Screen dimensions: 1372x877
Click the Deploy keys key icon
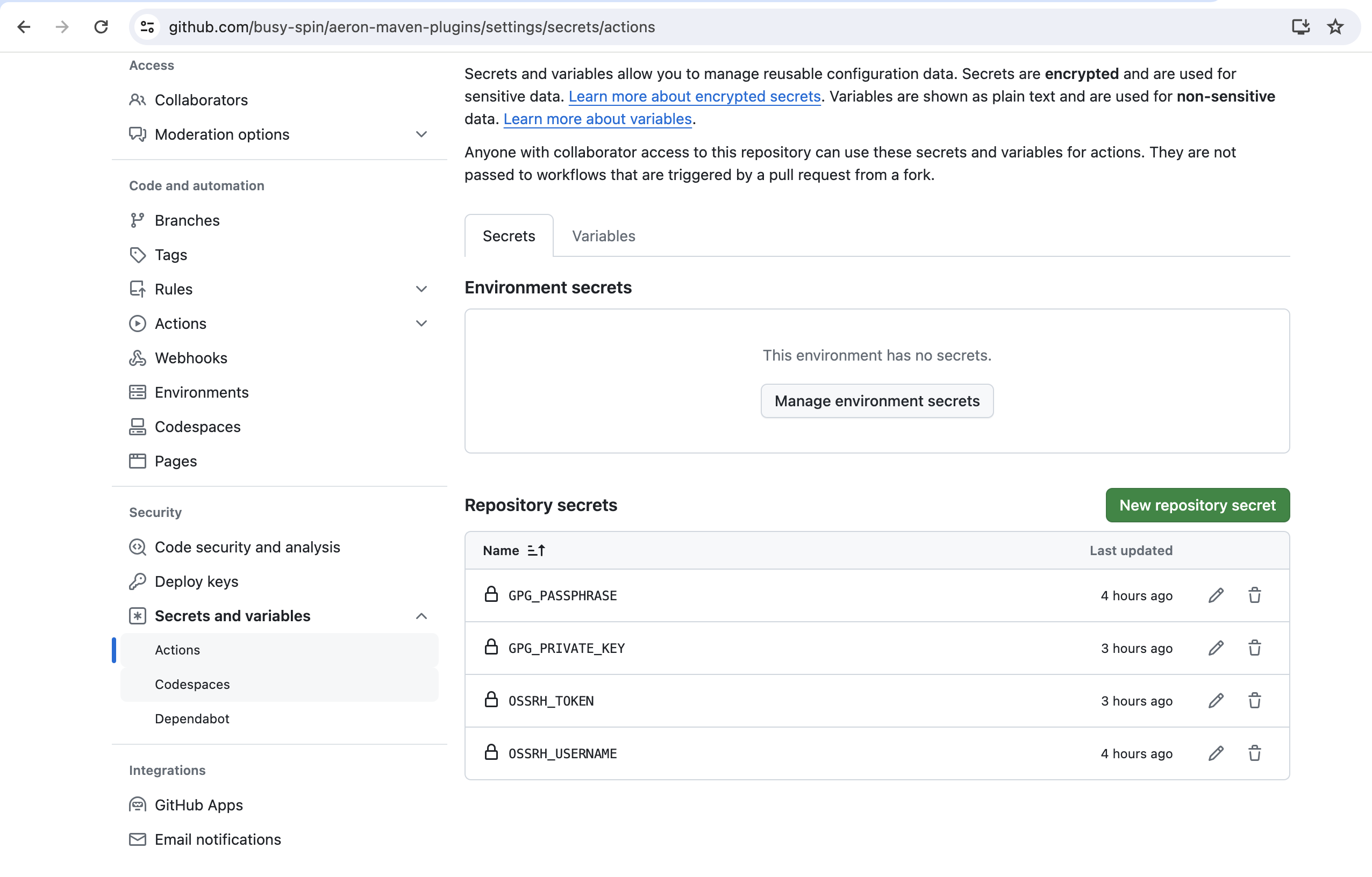[137, 581]
